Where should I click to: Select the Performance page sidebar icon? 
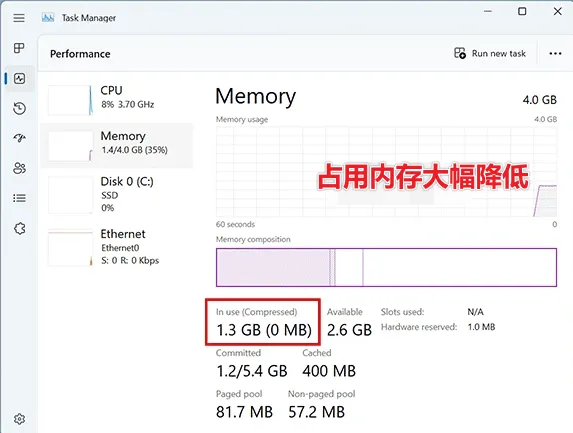[19, 78]
